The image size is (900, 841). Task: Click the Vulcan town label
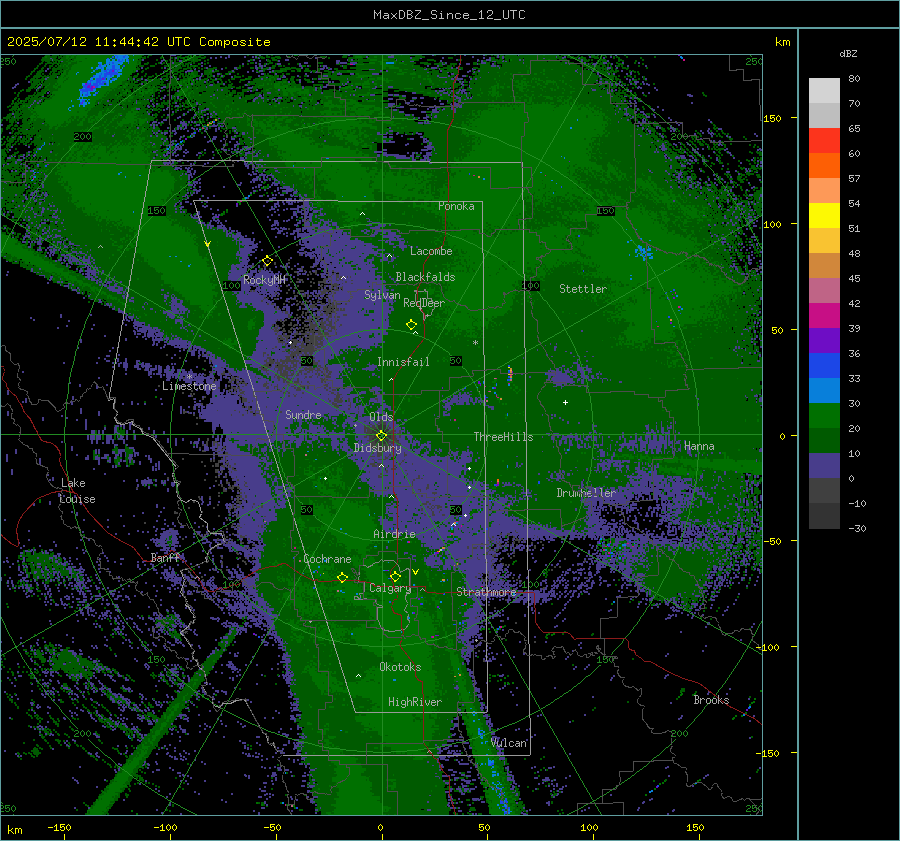[509, 743]
